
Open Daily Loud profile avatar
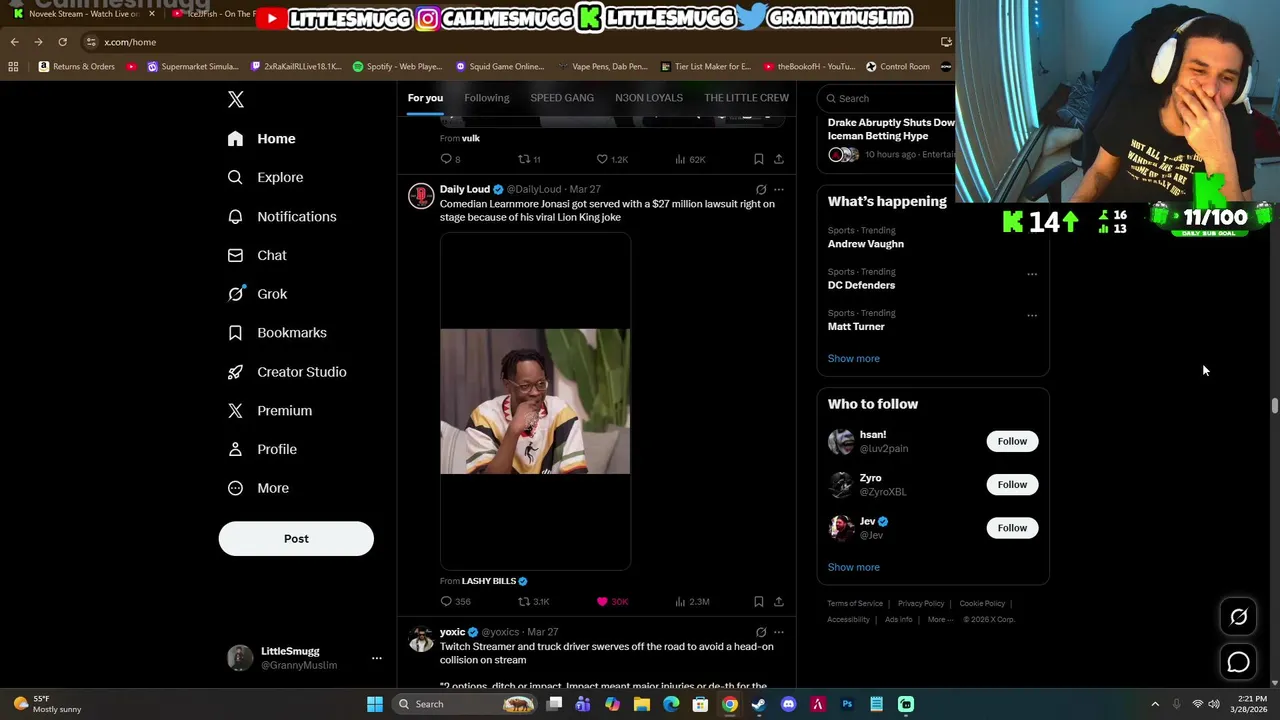[x=421, y=196]
